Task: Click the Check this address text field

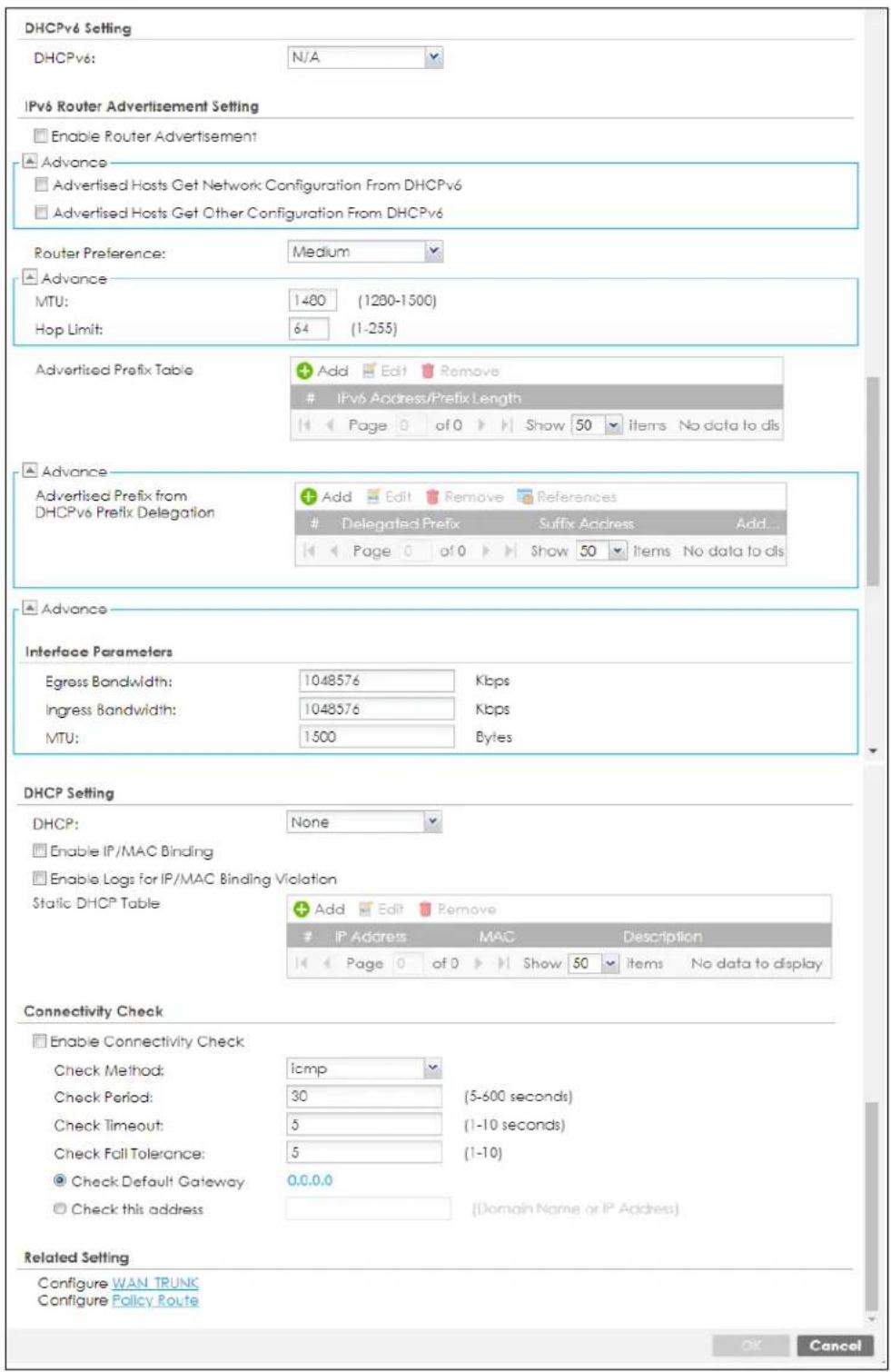Action: (369, 1208)
